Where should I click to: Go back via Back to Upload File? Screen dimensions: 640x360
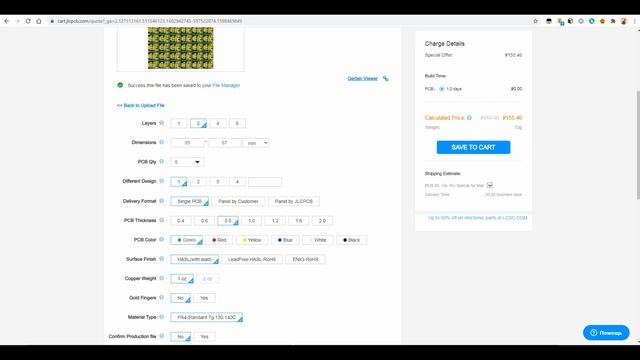tap(141, 105)
